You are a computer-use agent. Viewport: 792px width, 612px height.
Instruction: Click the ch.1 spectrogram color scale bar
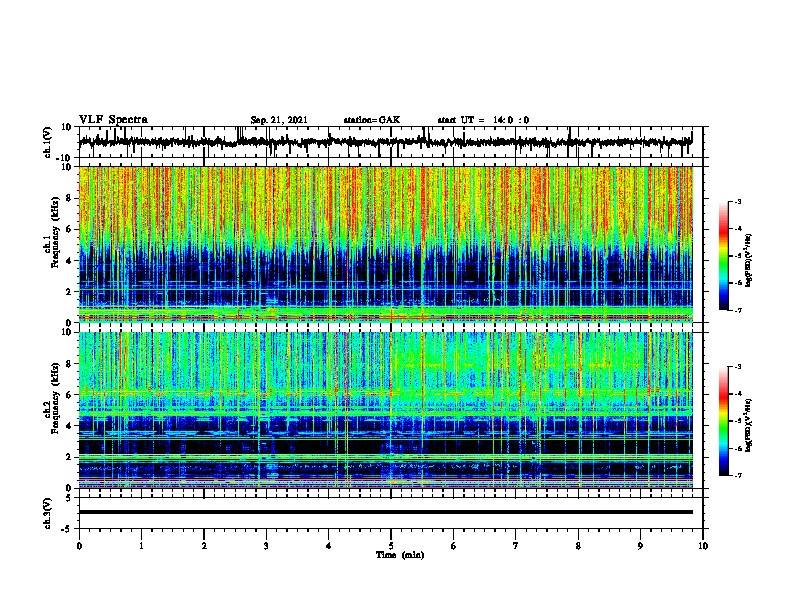pyautogui.click(x=723, y=256)
